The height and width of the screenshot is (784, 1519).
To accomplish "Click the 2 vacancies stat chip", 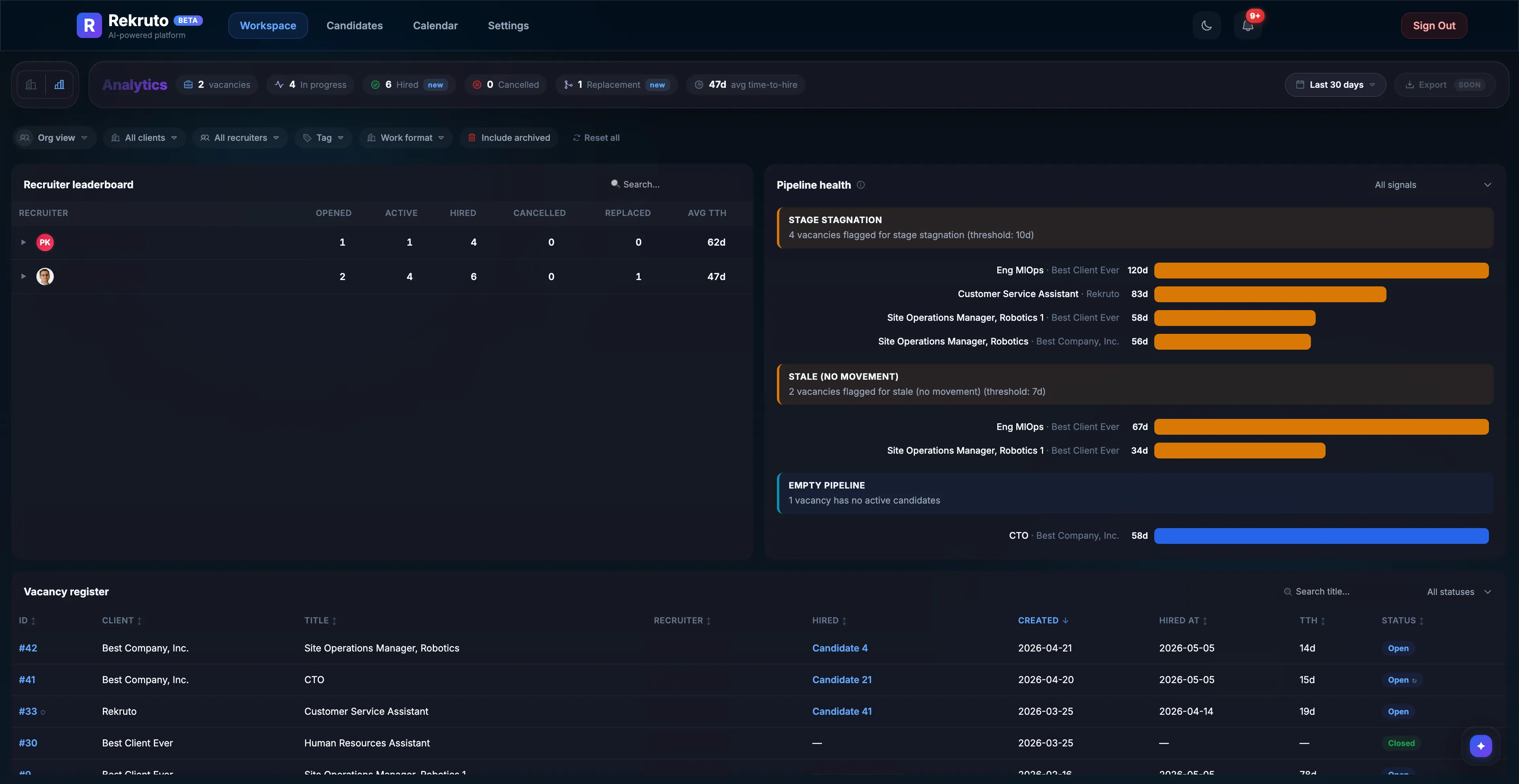I will (x=217, y=85).
